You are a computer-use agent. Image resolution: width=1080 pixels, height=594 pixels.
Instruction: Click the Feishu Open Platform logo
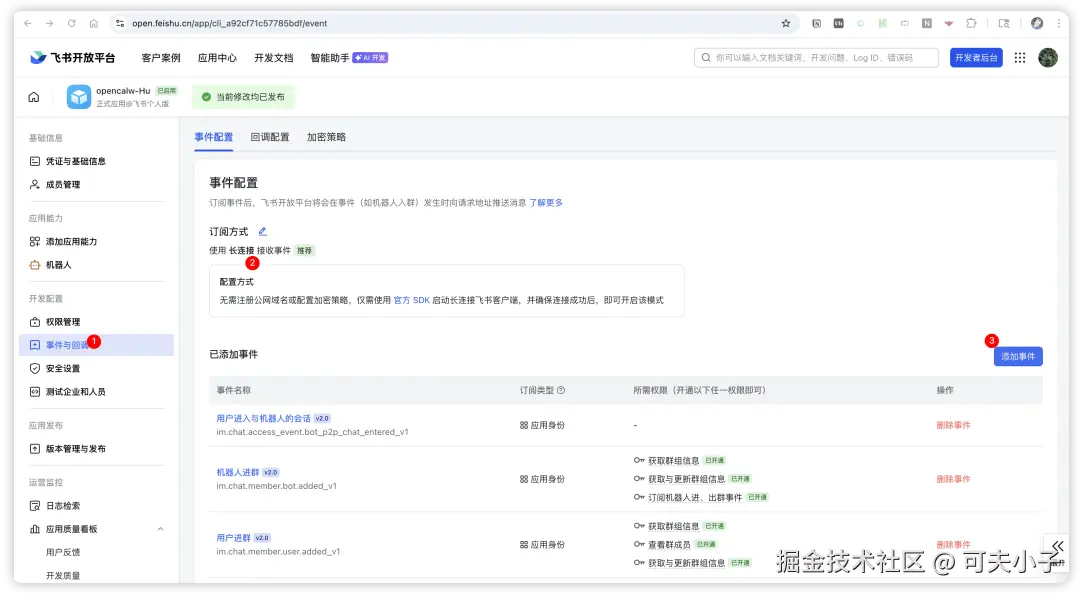tap(72, 58)
